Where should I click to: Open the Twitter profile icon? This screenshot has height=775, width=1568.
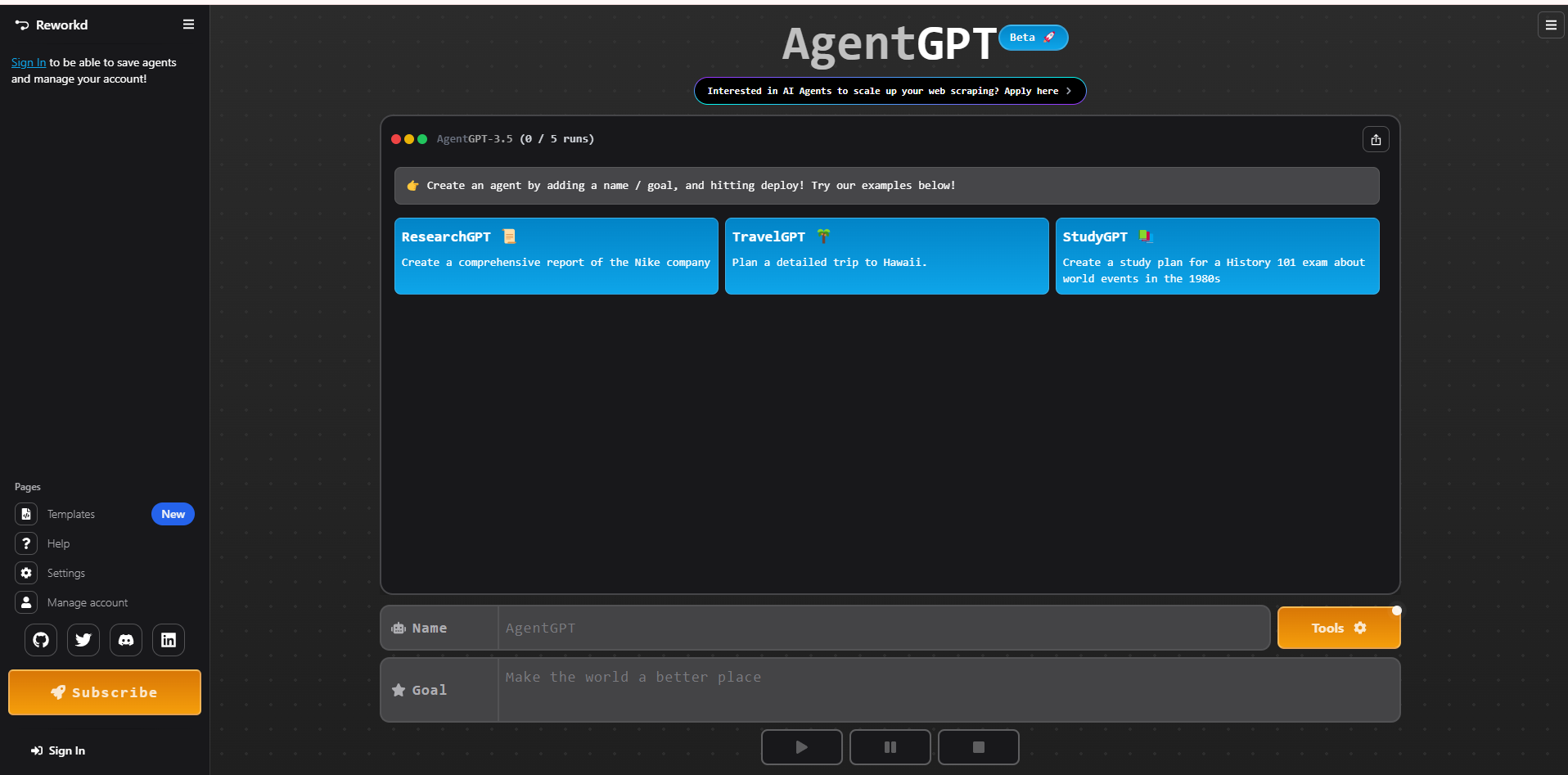[x=83, y=640]
